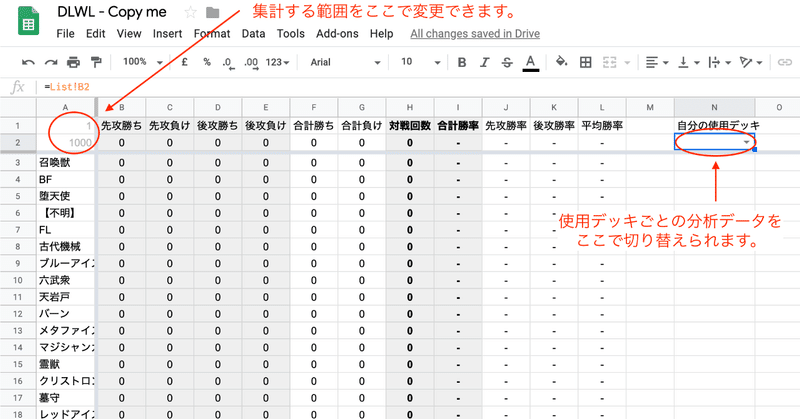Viewport: 800px width, 419px height.
Task: Click the formula bar containing =List!B2
Action: coord(418,87)
